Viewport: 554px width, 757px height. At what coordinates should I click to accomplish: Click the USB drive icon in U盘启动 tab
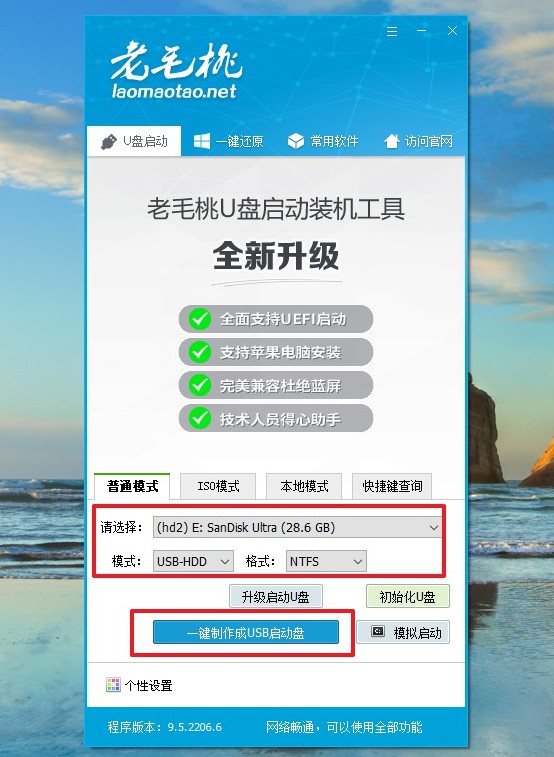click(109, 142)
